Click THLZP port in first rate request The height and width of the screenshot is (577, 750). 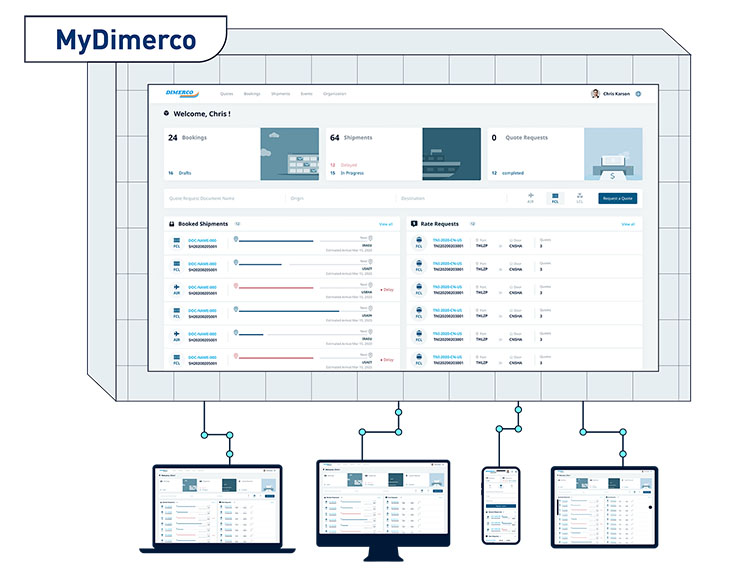(482, 245)
